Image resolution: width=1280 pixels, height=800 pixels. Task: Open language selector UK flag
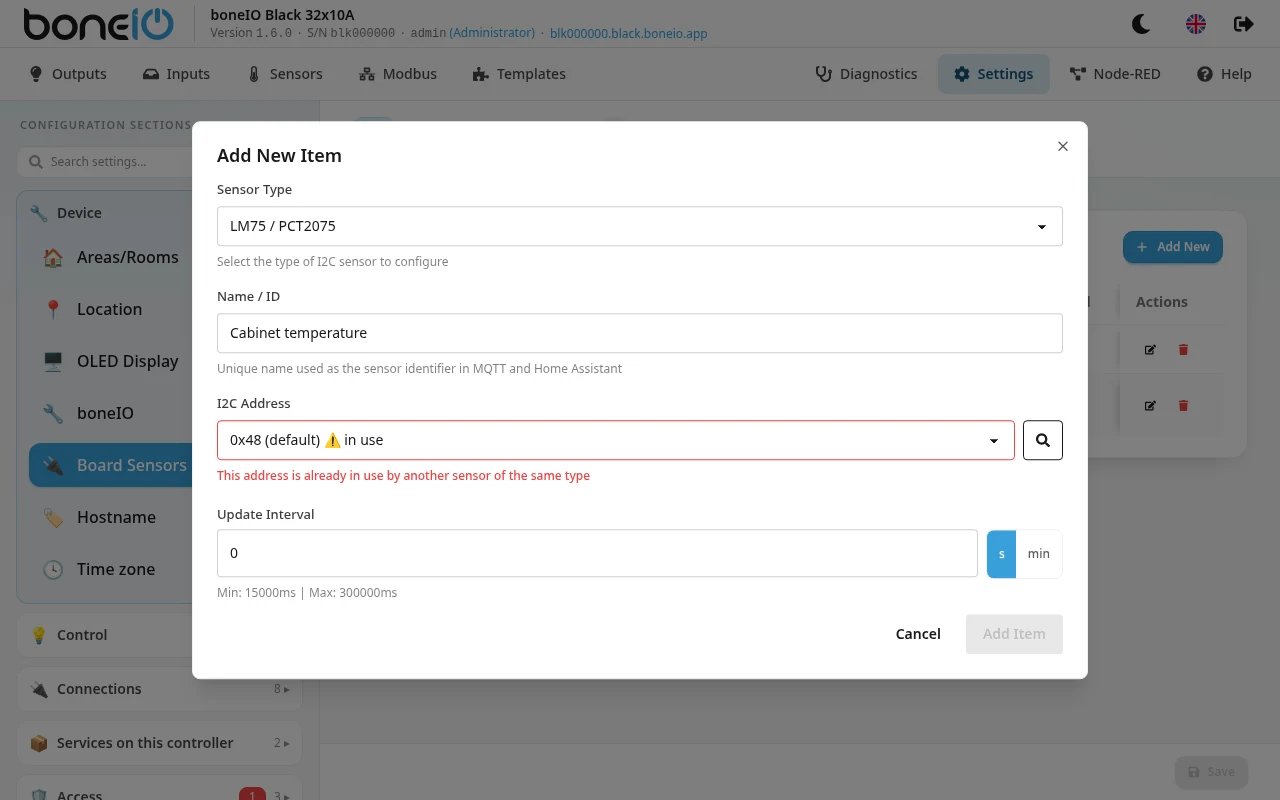tap(1195, 24)
